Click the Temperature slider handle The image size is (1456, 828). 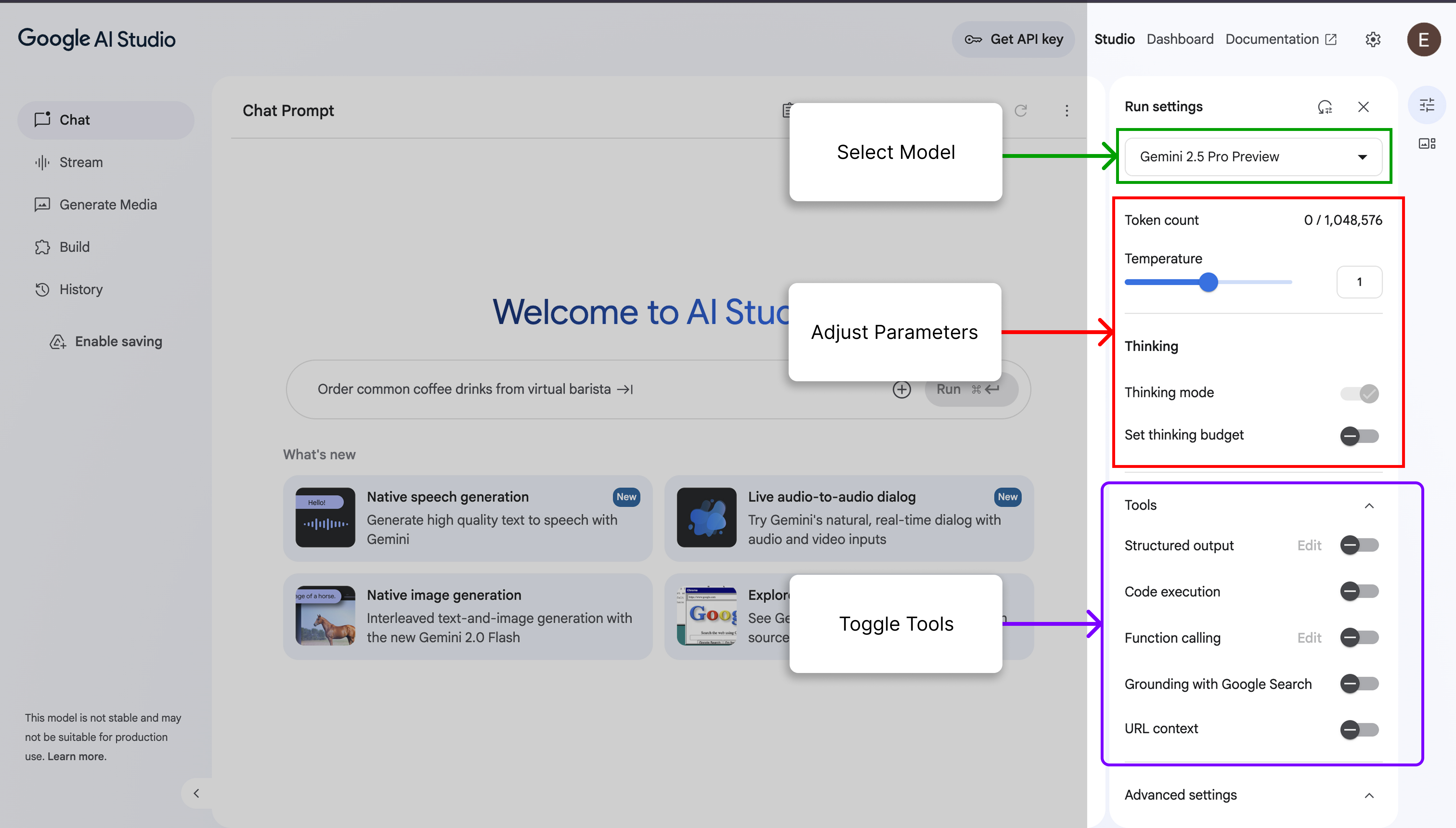click(1208, 282)
